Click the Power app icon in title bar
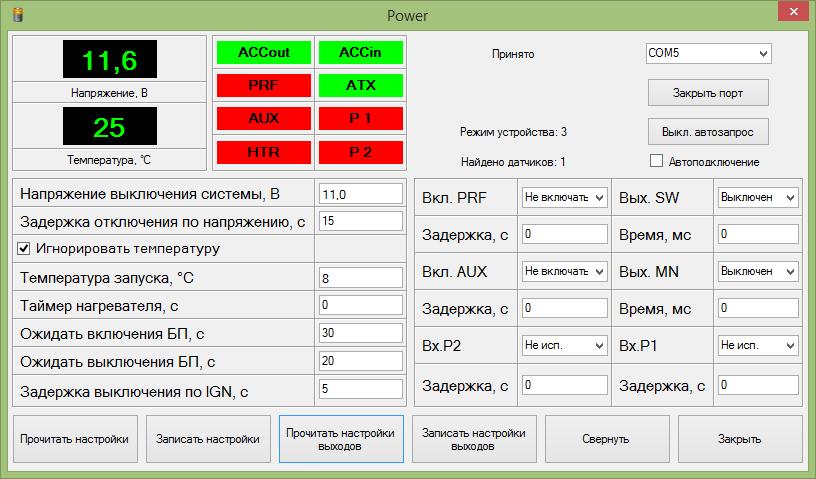The height and width of the screenshot is (479, 816). [x=16, y=15]
